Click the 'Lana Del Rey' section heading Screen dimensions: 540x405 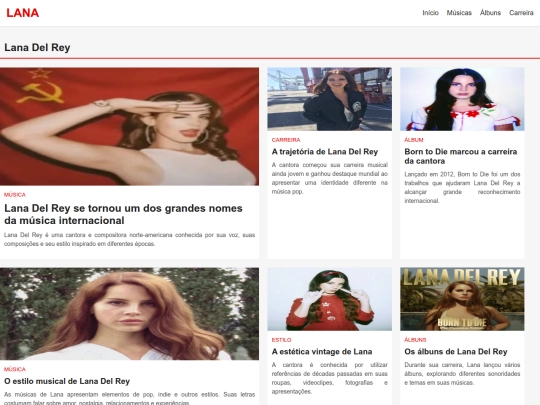pos(37,47)
